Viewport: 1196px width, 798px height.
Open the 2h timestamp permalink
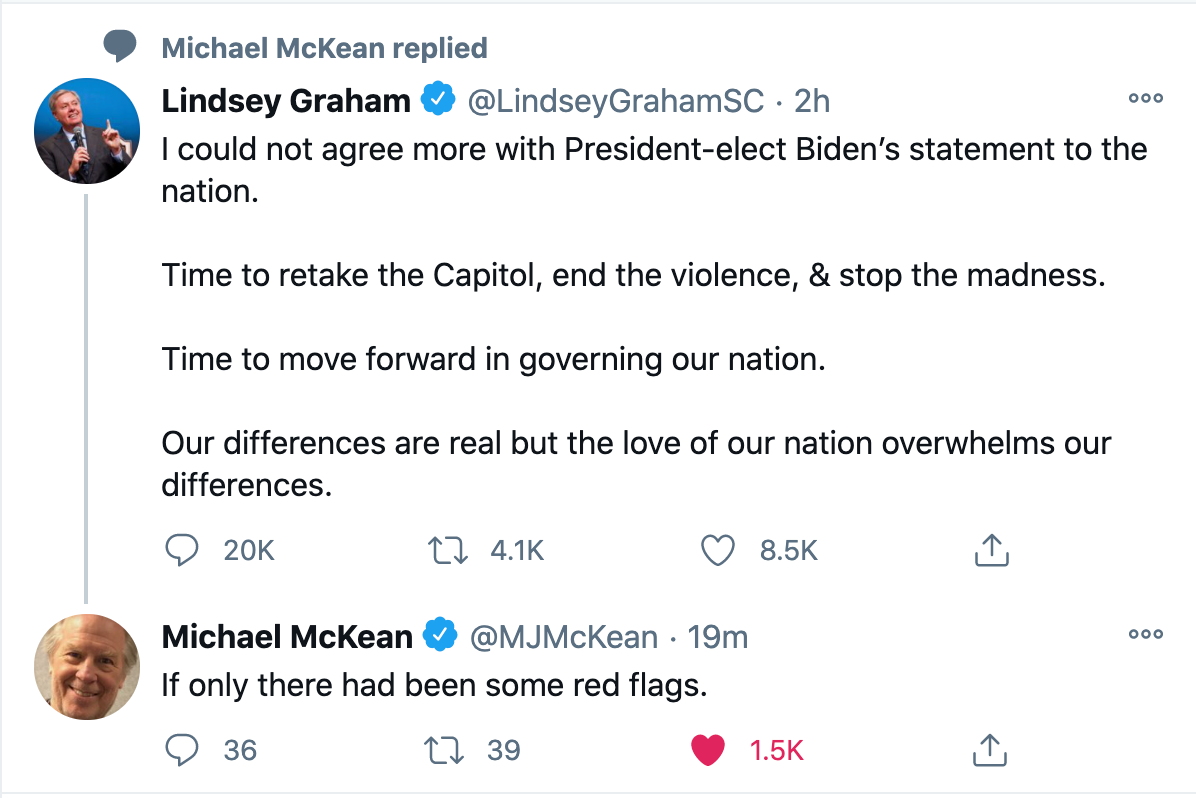(x=812, y=101)
